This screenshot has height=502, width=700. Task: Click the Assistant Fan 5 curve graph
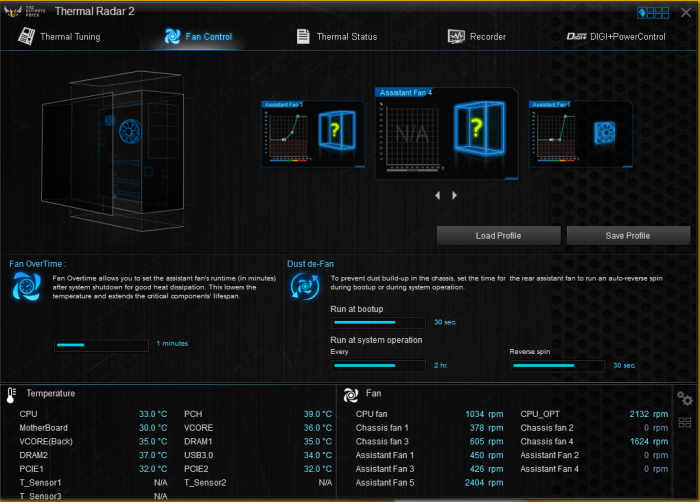[x=555, y=137]
